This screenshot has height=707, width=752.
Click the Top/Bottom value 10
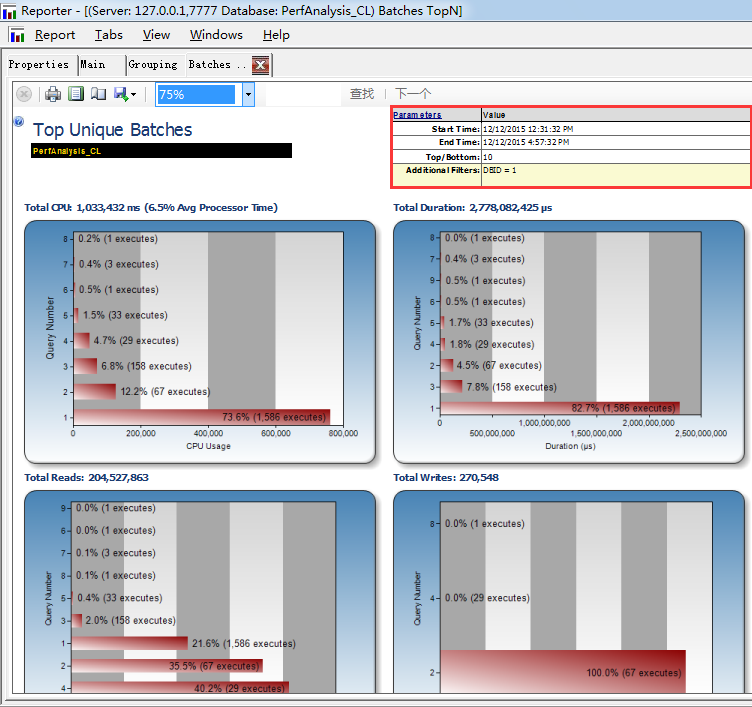[488, 157]
